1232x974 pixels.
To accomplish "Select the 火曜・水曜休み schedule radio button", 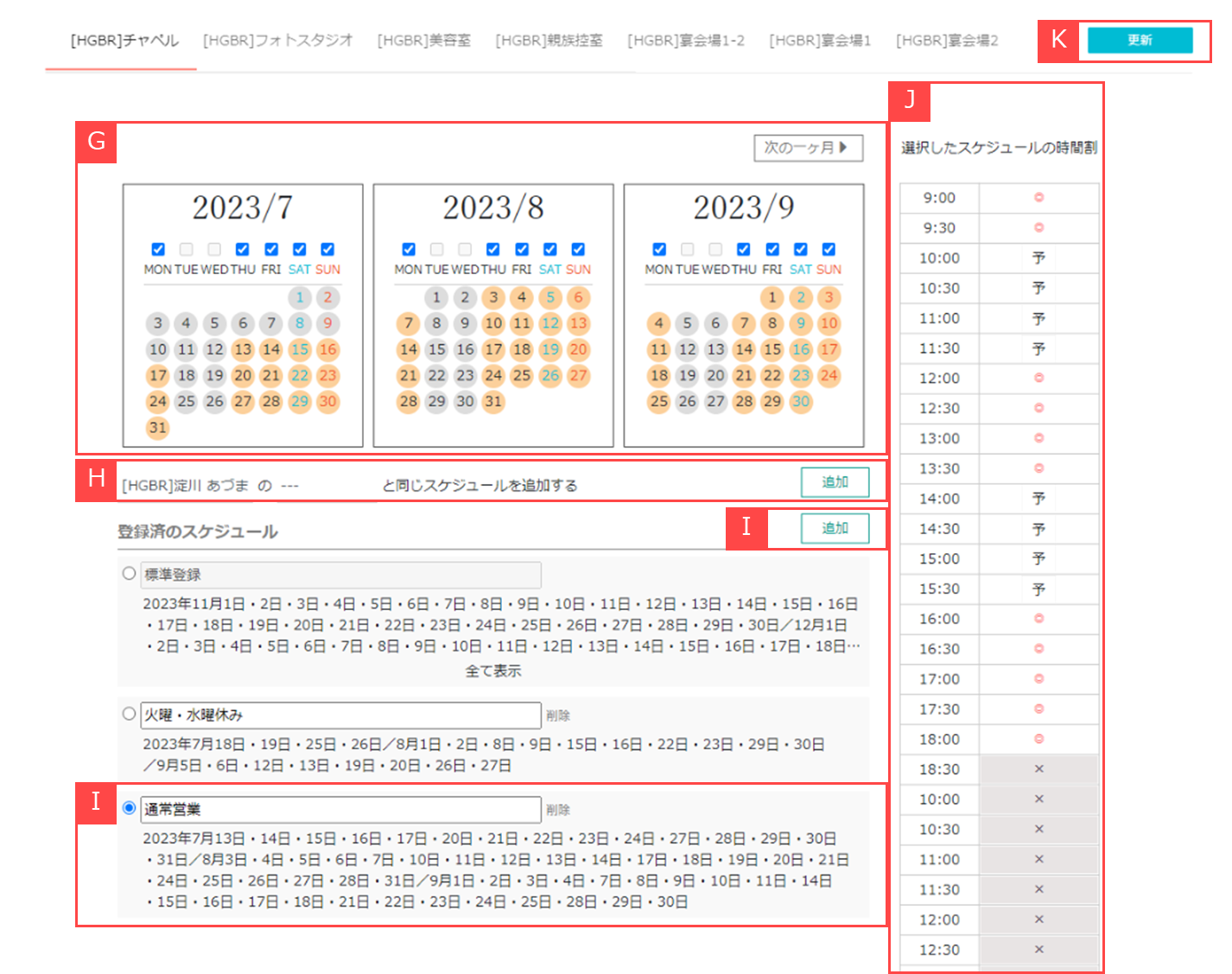I will (x=130, y=714).
